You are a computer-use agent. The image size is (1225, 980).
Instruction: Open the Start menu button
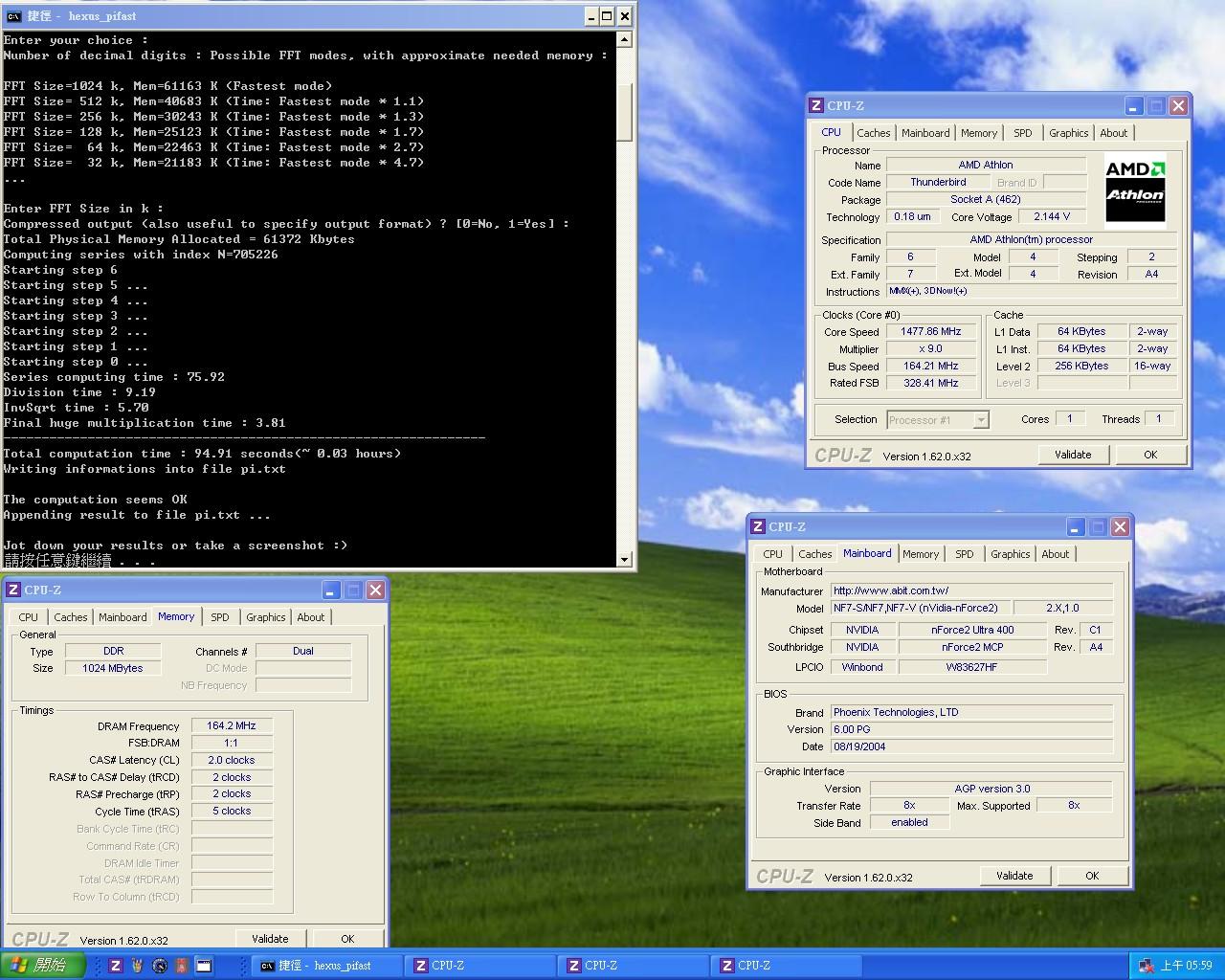[42, 966]
